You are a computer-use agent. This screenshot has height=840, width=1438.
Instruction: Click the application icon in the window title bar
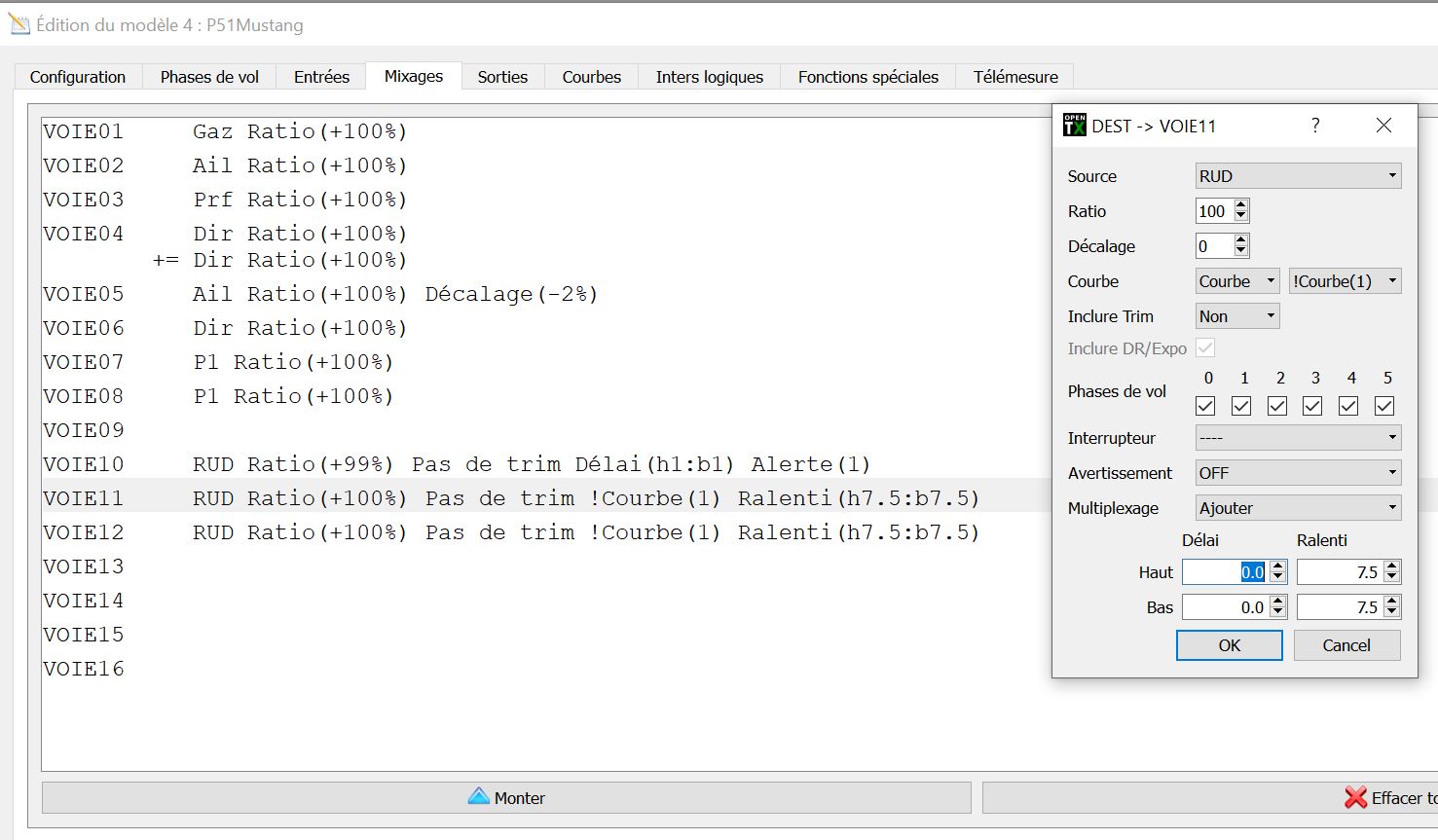[18, 24]
